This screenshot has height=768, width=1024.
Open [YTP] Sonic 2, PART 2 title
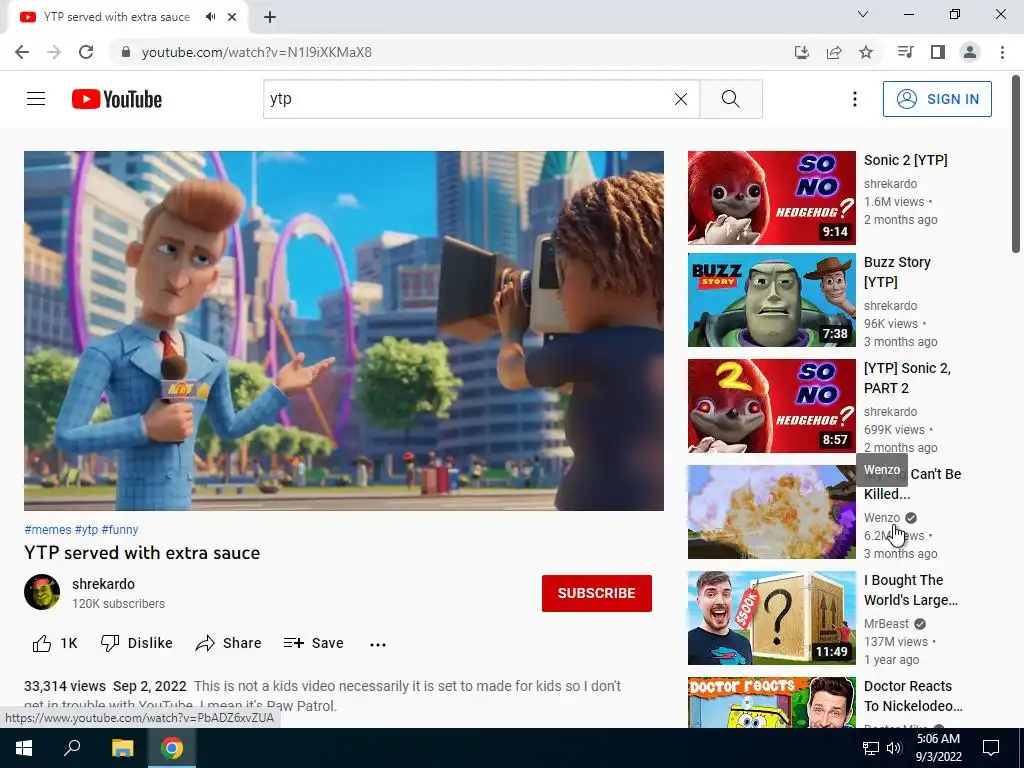pos(907,377)
